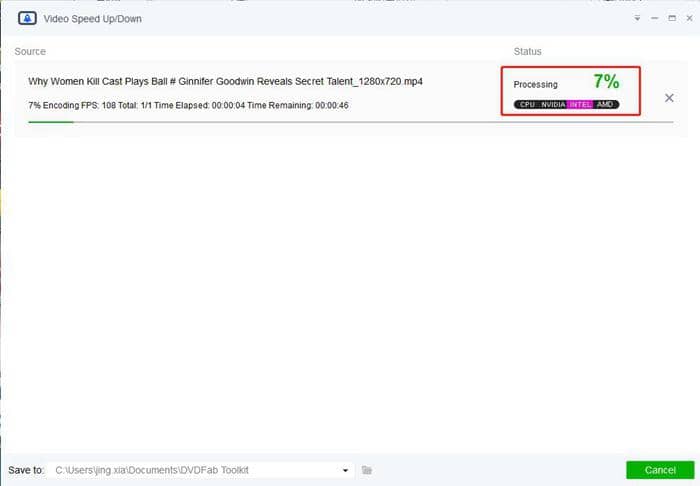This screenshot has height=486, width=700.
Task: Maximize the Video Speed Up/Down window
Action: pyautogui.click(x=672, y=18)
